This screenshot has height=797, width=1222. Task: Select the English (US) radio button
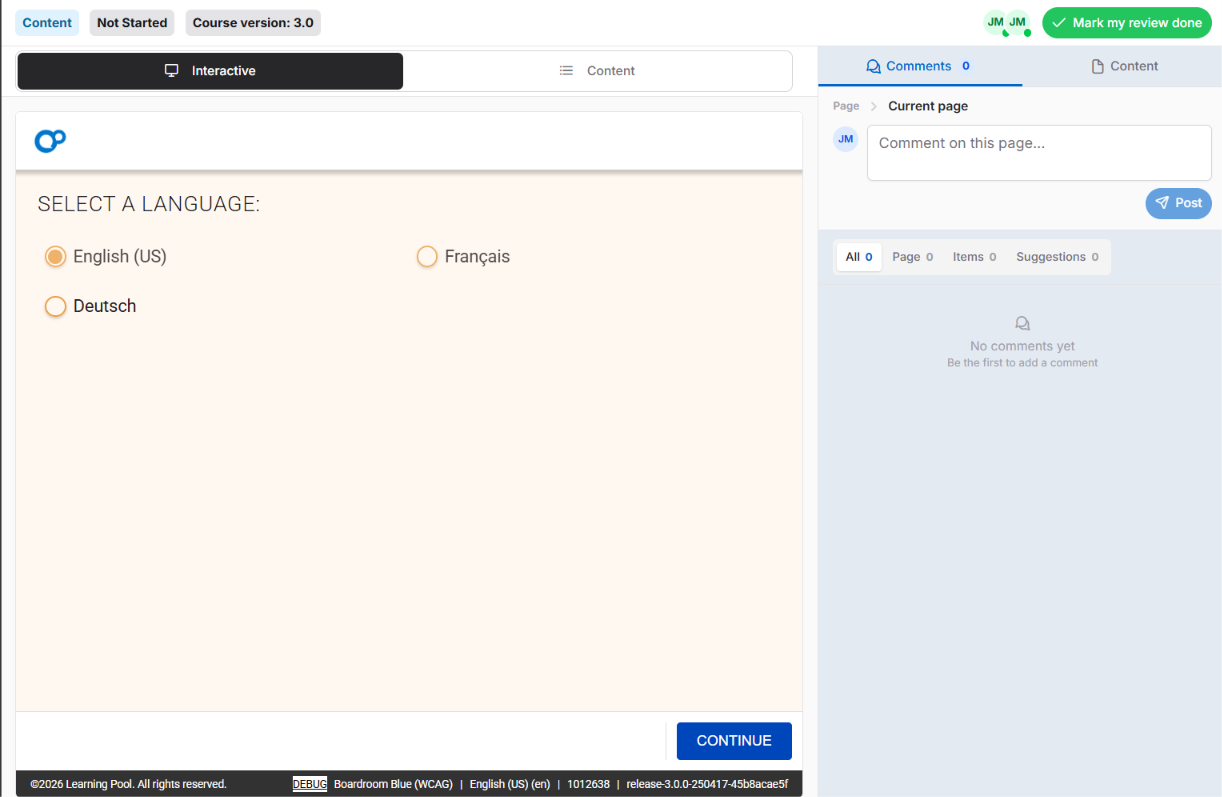point(56,257)
